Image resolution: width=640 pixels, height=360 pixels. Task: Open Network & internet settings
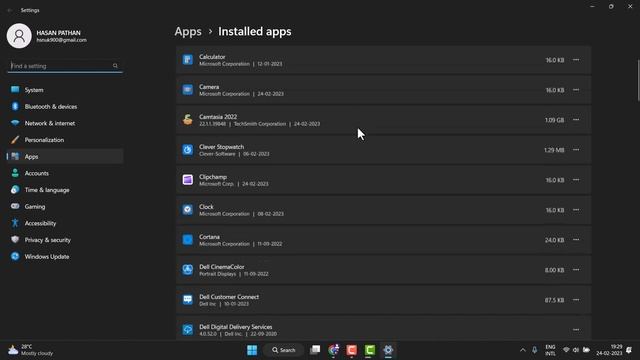pyautogui.click(x=65, y=123)
